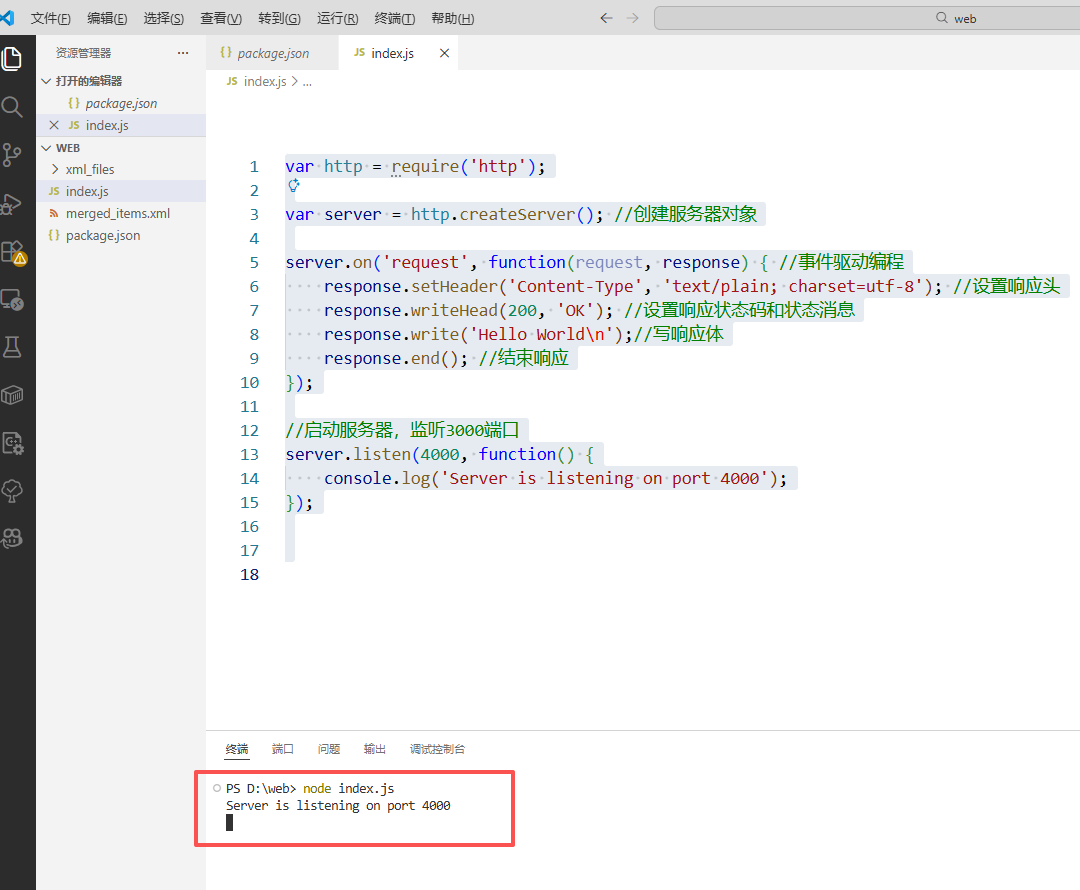
Task: Switch to the 调试控制台 panel tab
Action: point(437,749)
